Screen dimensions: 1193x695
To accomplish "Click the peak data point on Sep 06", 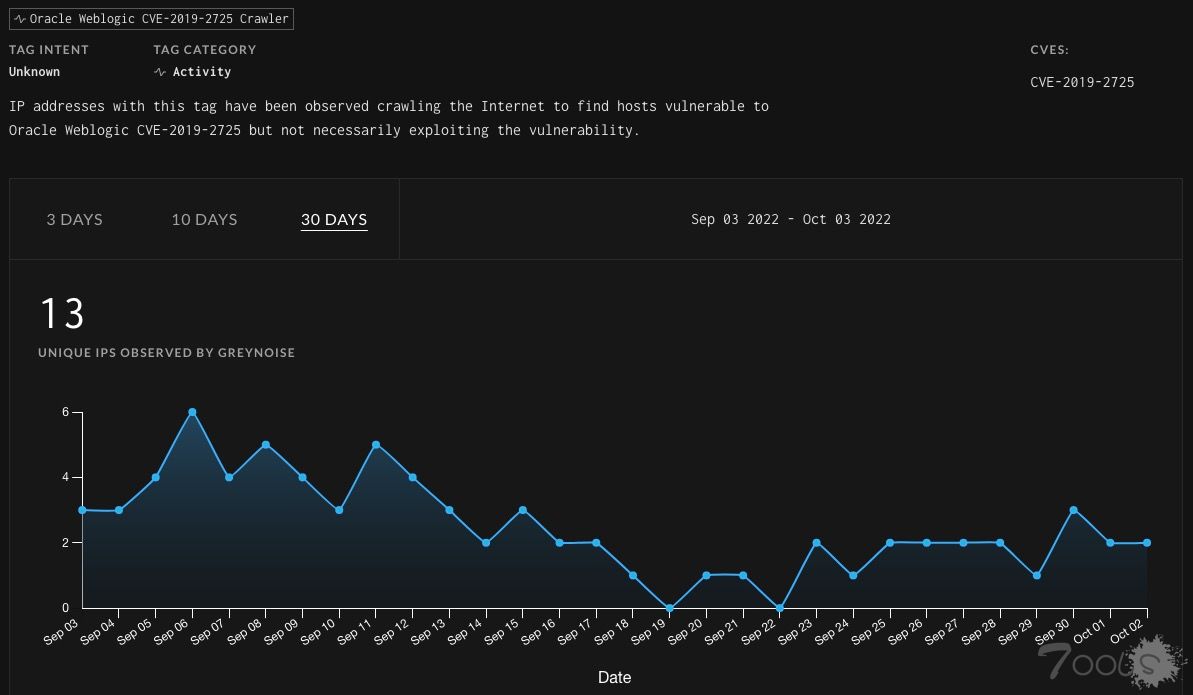I will coord(191,411).
